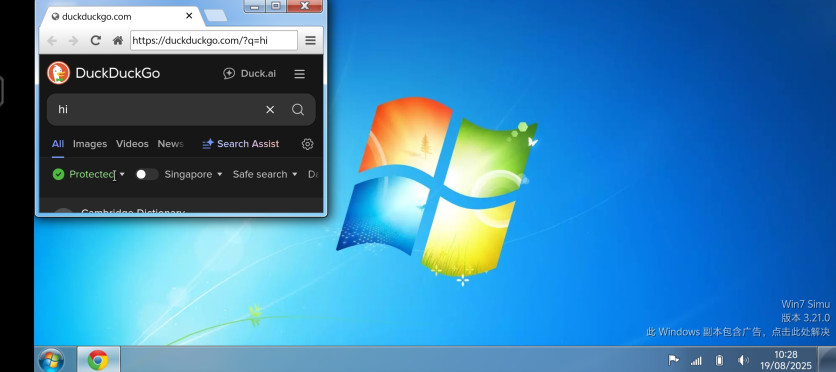Image resolution: width=836 pixels, height=372 pixels.
Task: Click the browser back arrow
Action: [52, 41]
